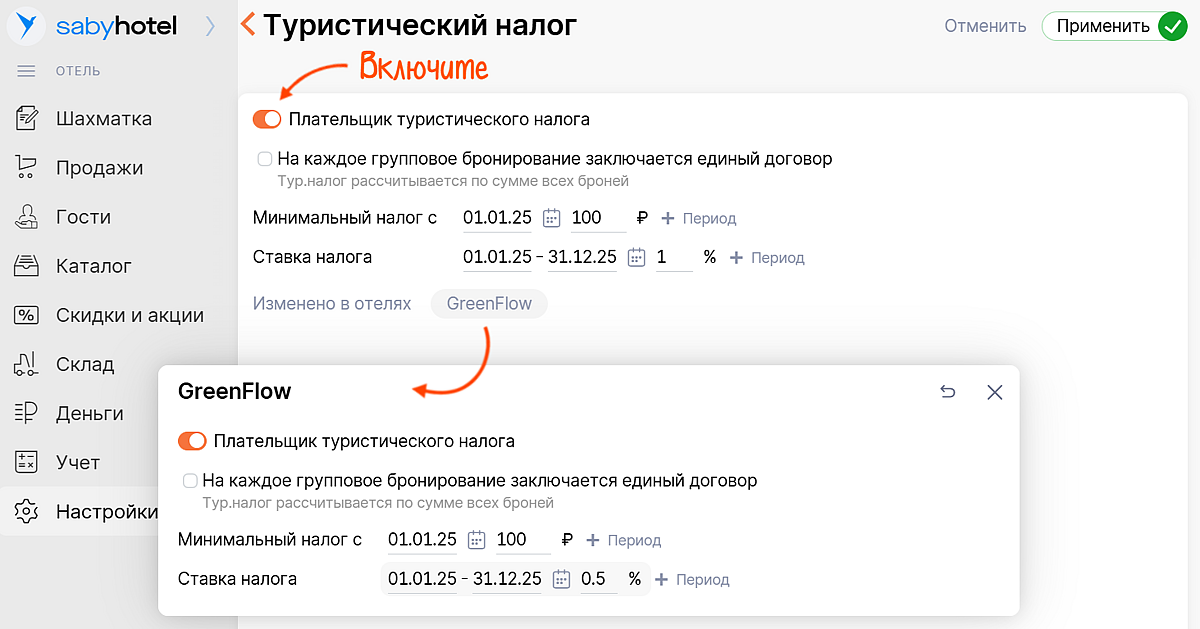The image size is (1200, 629).
Task: Check the единый договор checkbox in GreenFlow panel
Action: 190,481
